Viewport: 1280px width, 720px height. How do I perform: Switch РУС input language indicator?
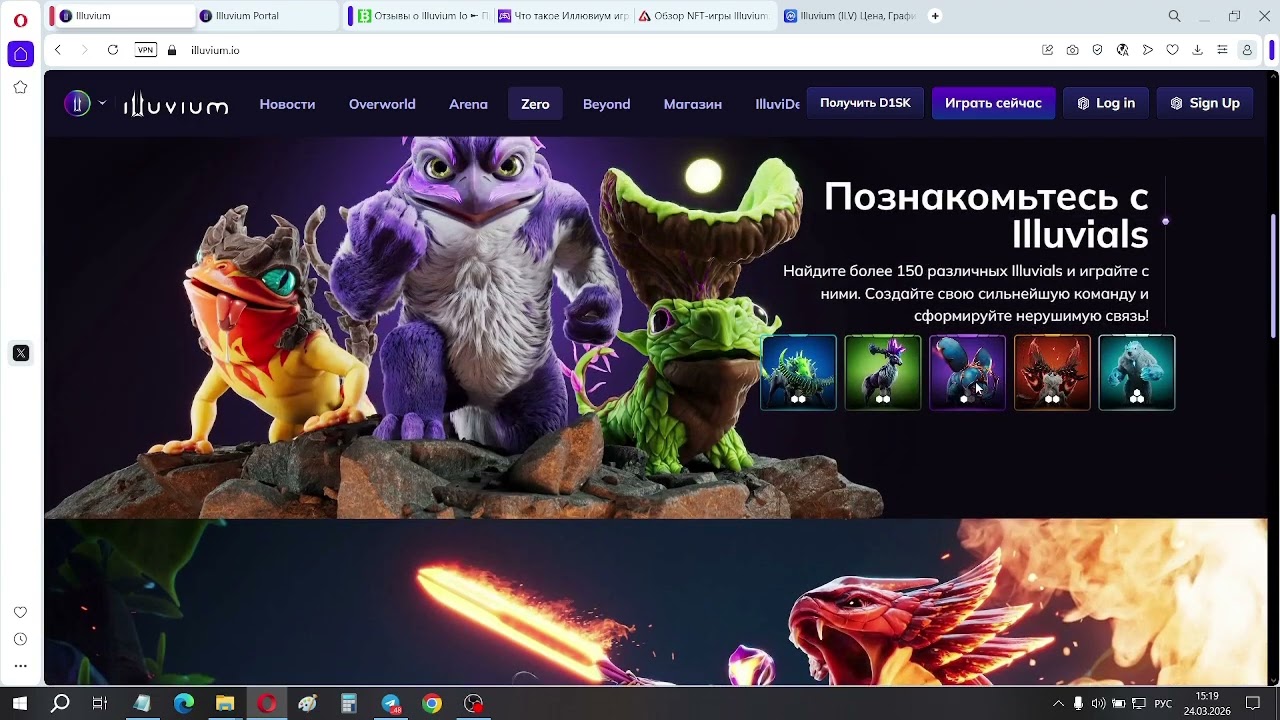pos(1163,703)
